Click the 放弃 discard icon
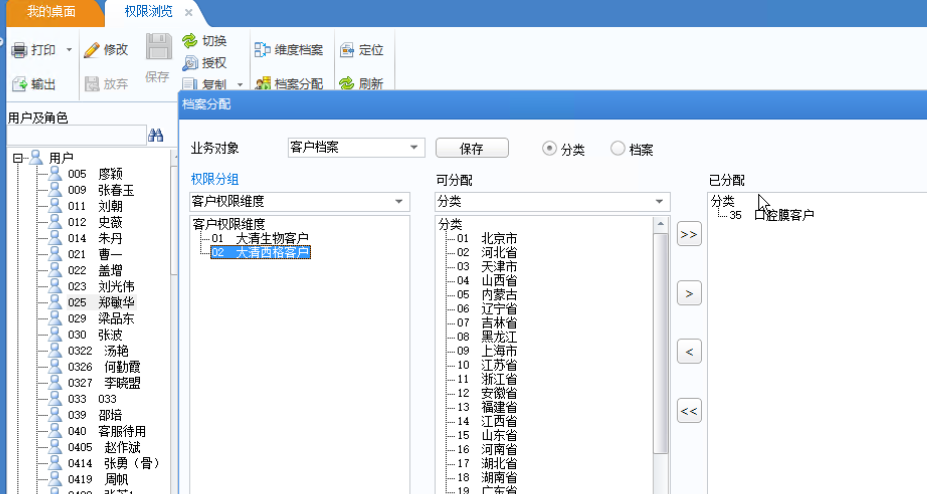927x494 pixels. [x=92, y=84]
